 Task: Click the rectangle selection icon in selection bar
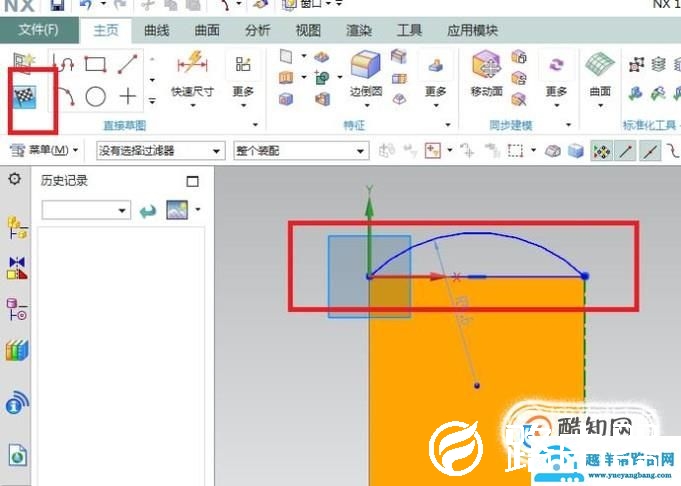pos(516,151)
